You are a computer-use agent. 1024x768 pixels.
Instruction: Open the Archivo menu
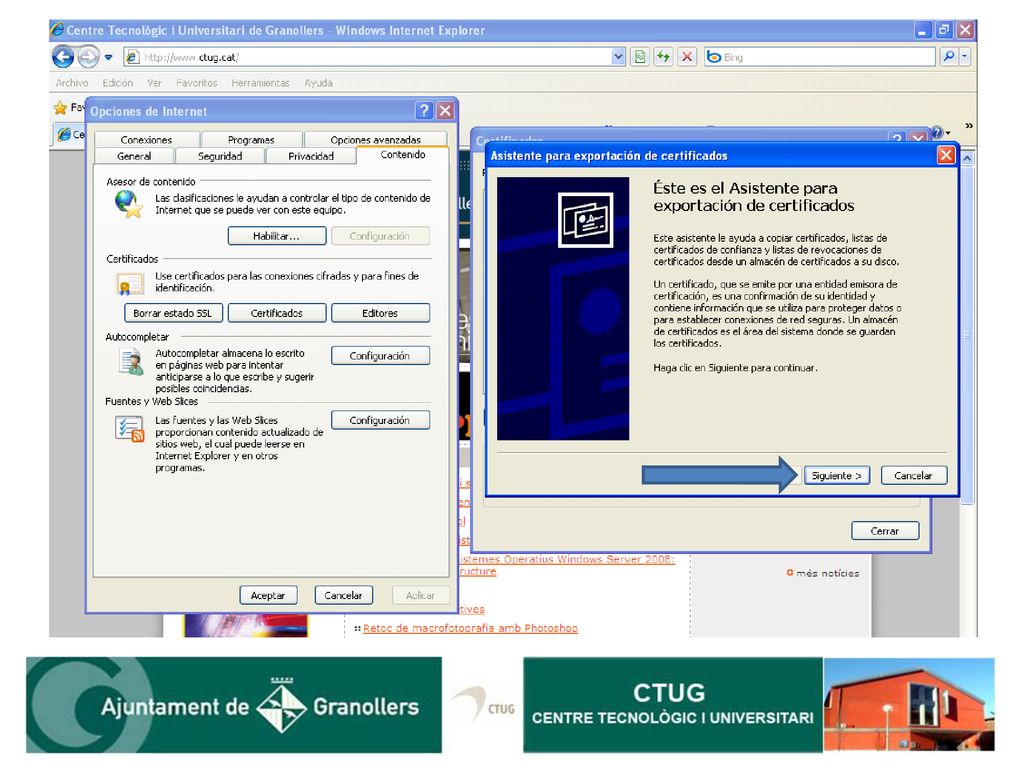pyautogui.click(x=72, y=83)
